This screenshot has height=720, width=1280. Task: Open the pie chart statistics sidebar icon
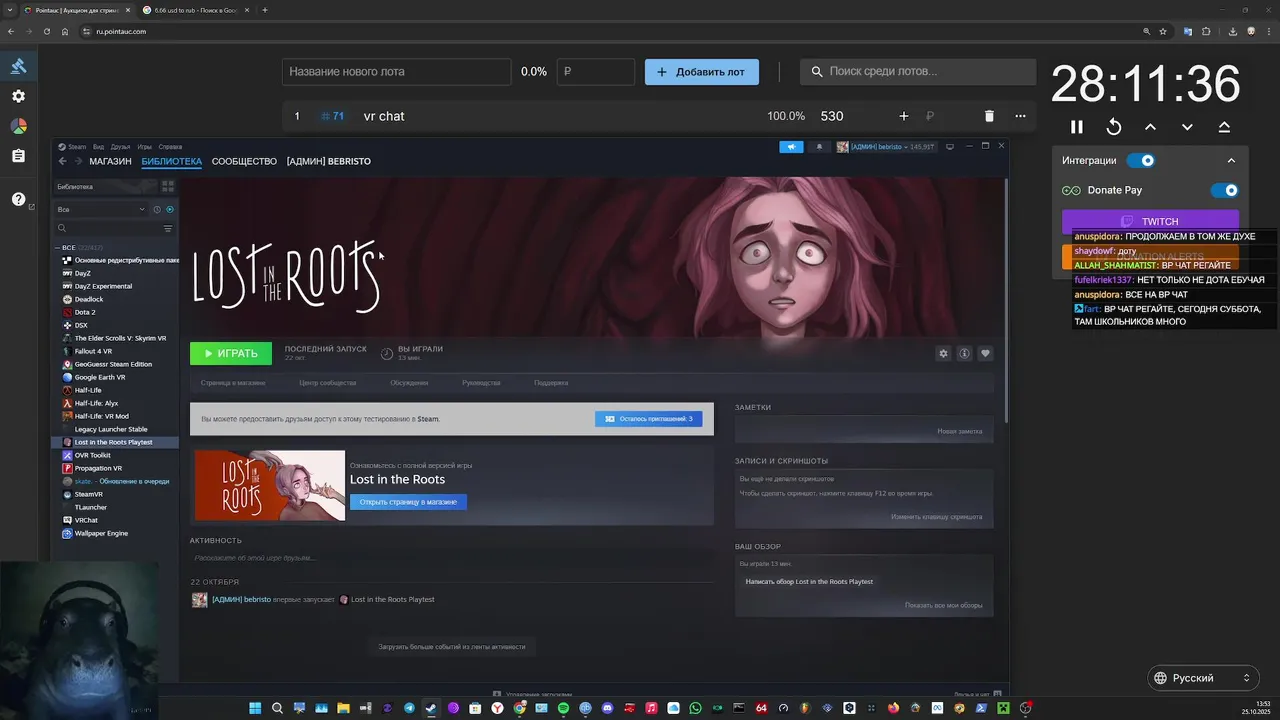point(18,126)
